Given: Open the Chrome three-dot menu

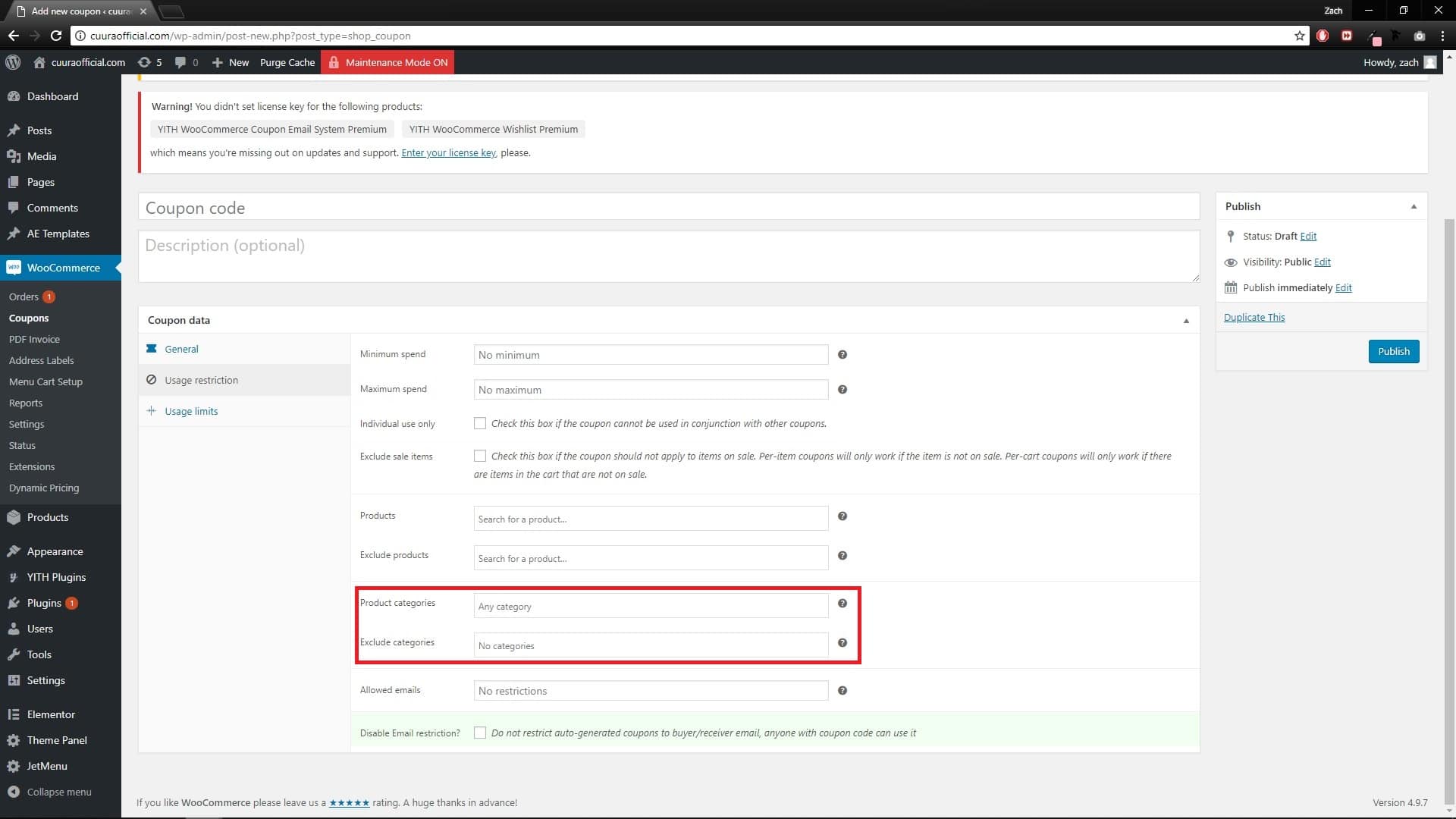Looking at the screenshot, I should pos(1442,36).
